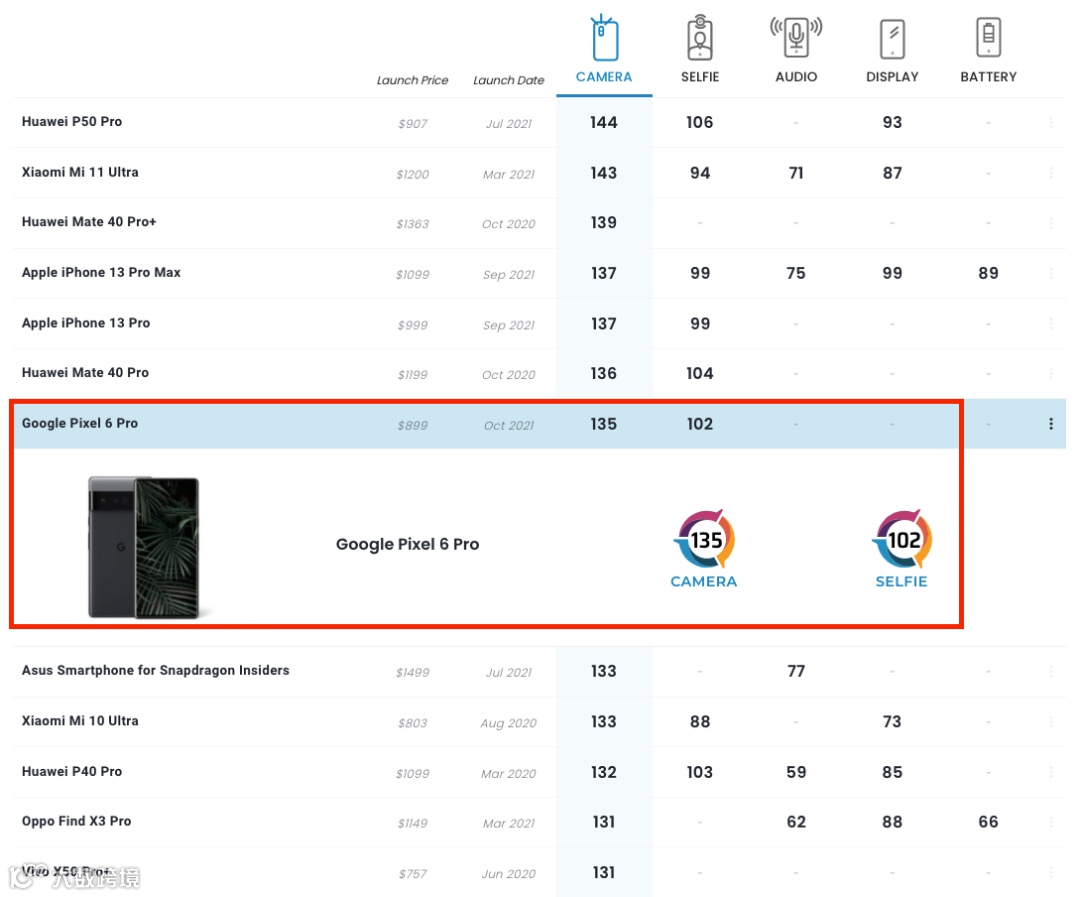This screenshot has height=897, width=1080.
Task: Open Apple iPhone 13 Pro Max row
Action: (x=539, y=273)
